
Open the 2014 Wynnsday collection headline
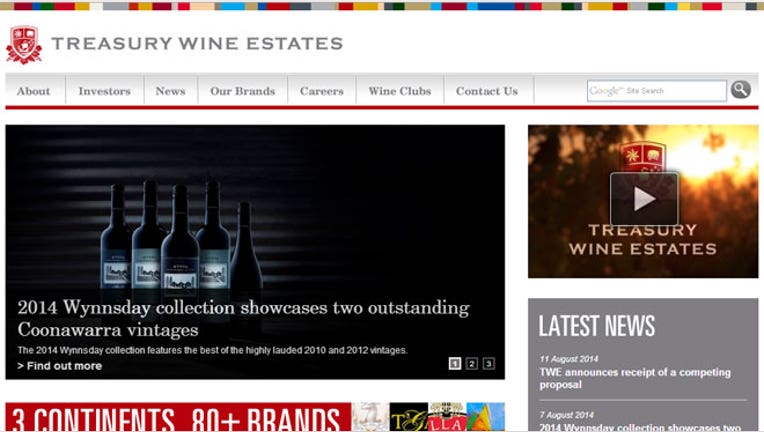pos(243,319)
